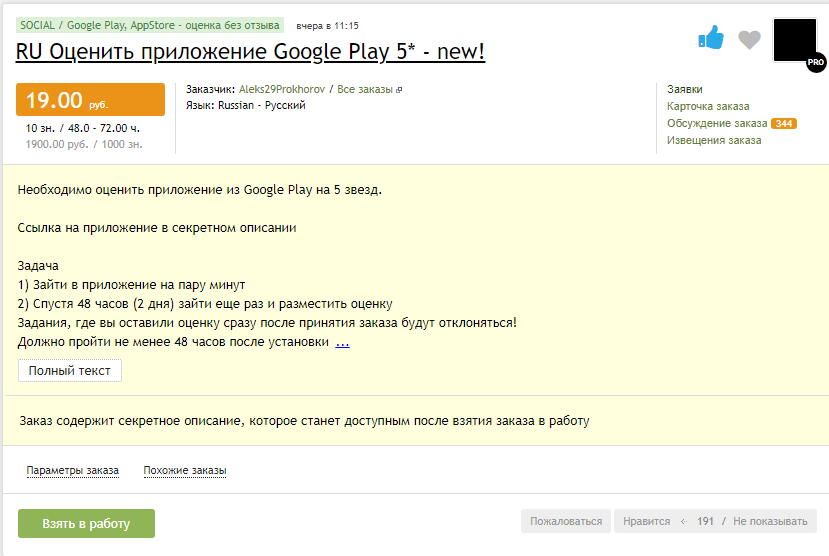Click the blue thumbs-up icon
Screen dimensions: 829x556
coord(711,38)
